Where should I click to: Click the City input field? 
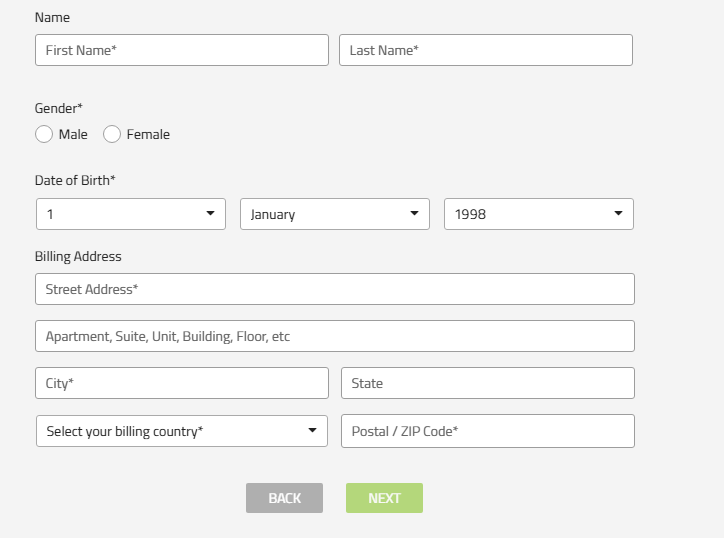[181, 383]
